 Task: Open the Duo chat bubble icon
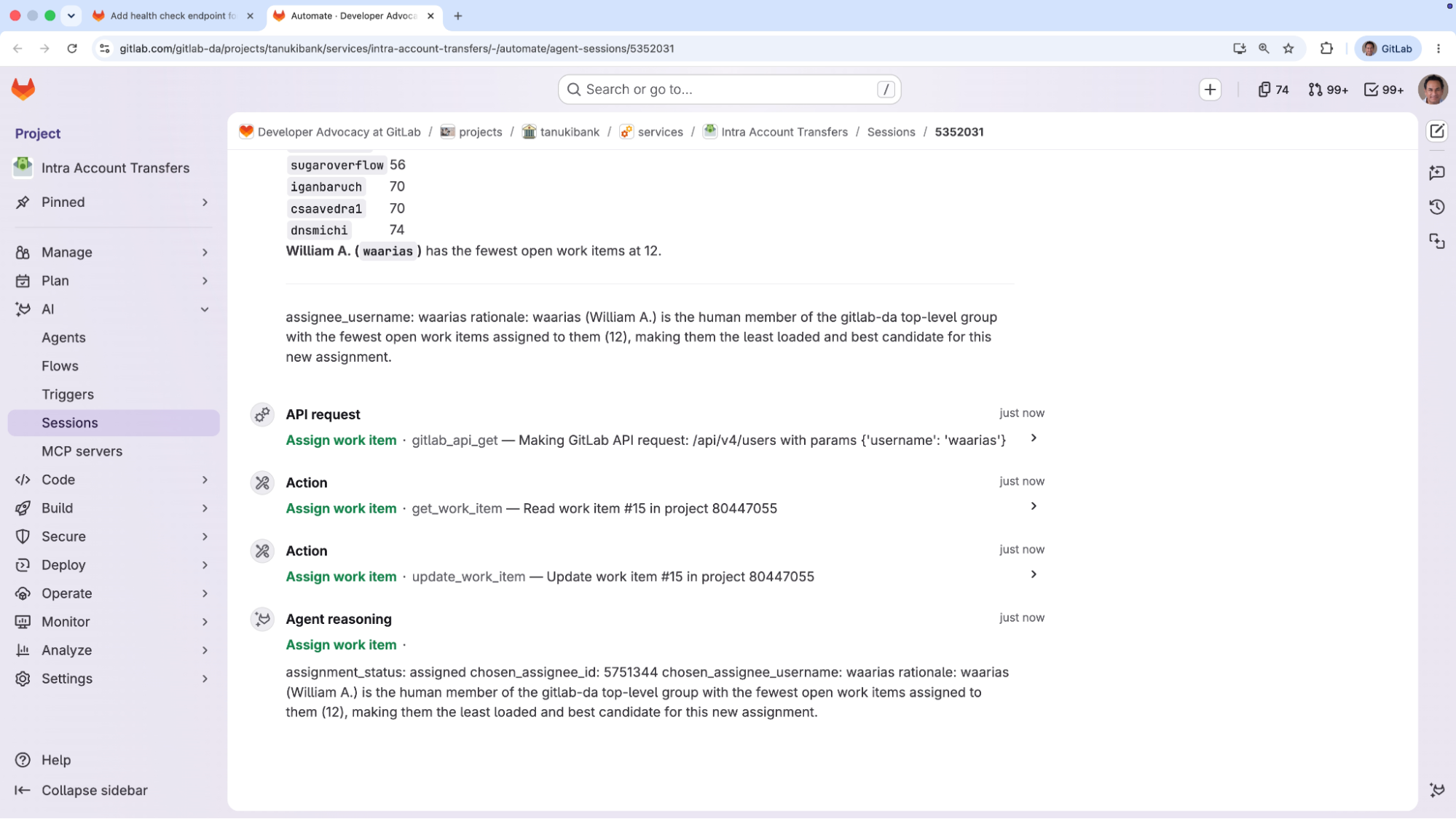tap(1436, 173)
